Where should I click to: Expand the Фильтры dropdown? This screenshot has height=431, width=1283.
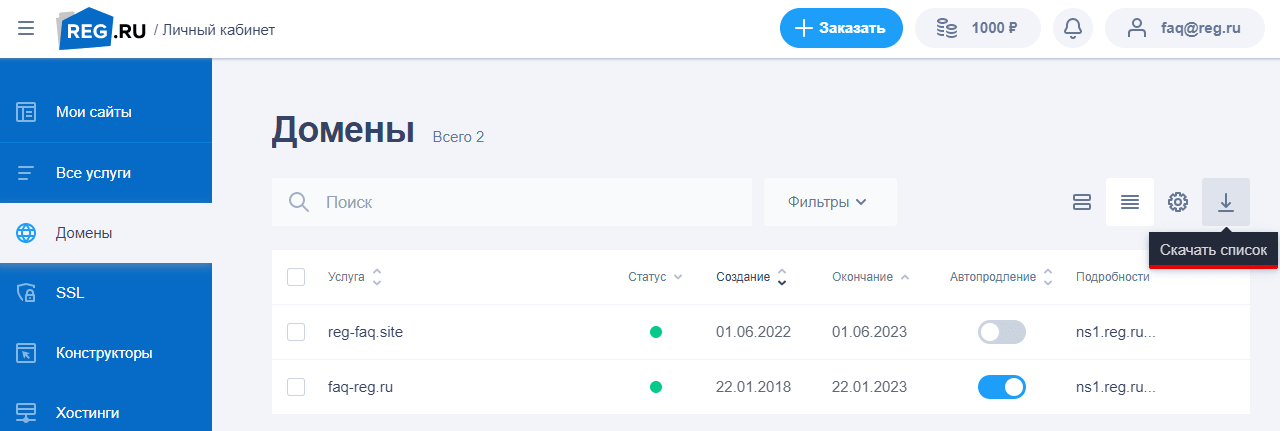[829, 202]
